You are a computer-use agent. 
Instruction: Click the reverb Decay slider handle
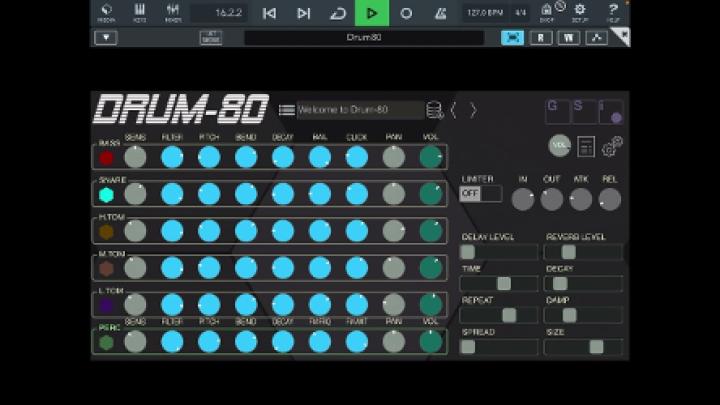click(560, 284)
